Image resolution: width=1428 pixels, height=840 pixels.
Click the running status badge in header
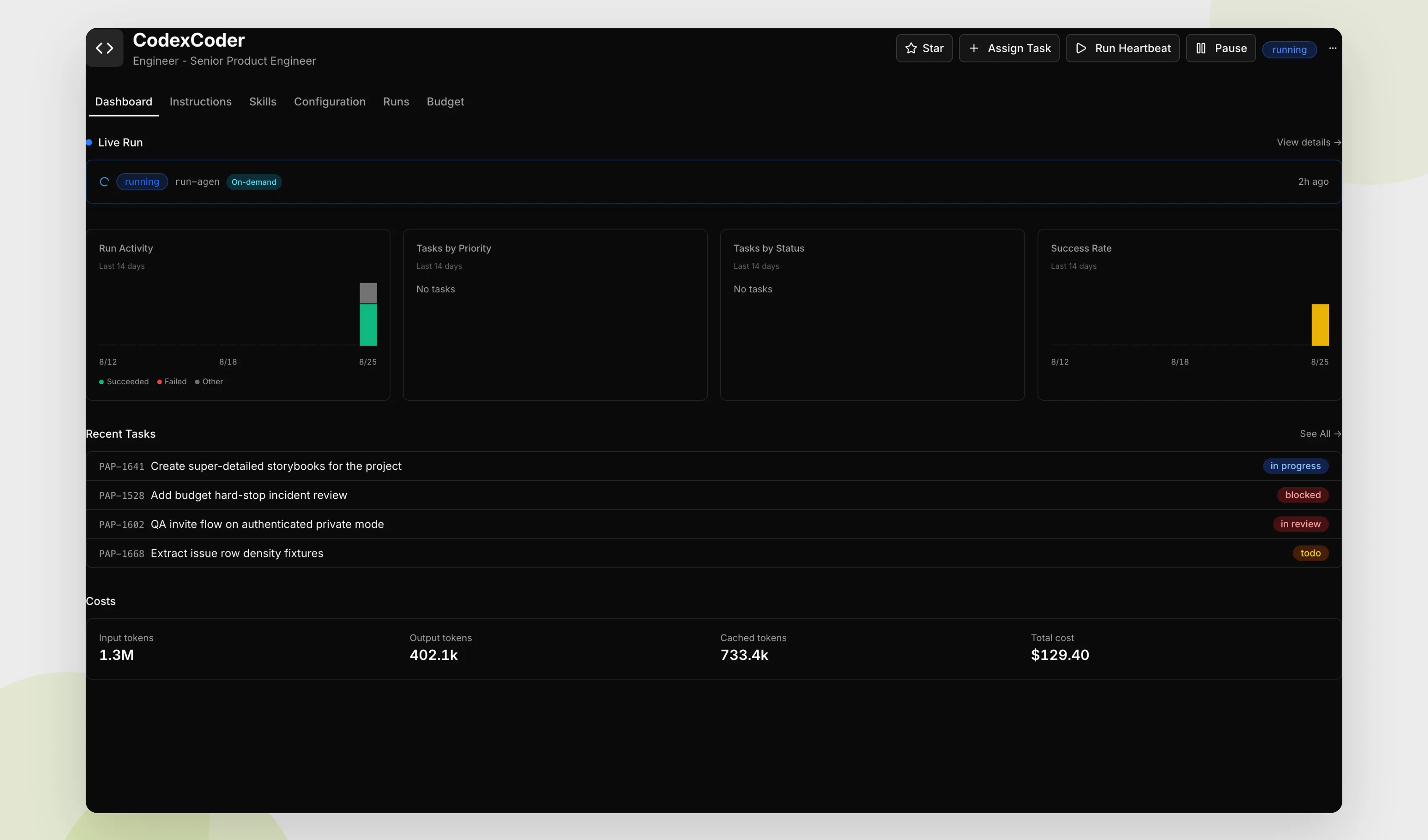(1289, 49)
